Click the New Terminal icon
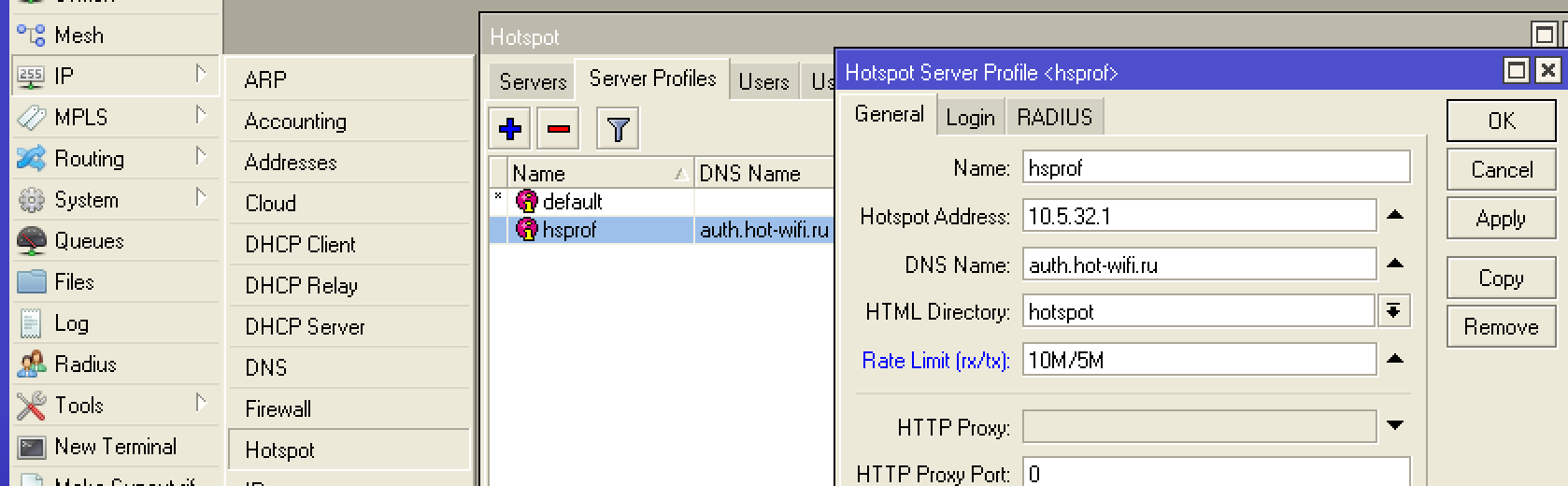Screen dimensions: 1568x486 tap(31, 447)
